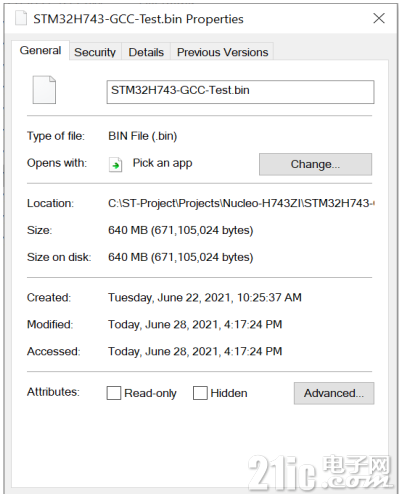Open Advanced... attributes settings

(x=334, y=393)
